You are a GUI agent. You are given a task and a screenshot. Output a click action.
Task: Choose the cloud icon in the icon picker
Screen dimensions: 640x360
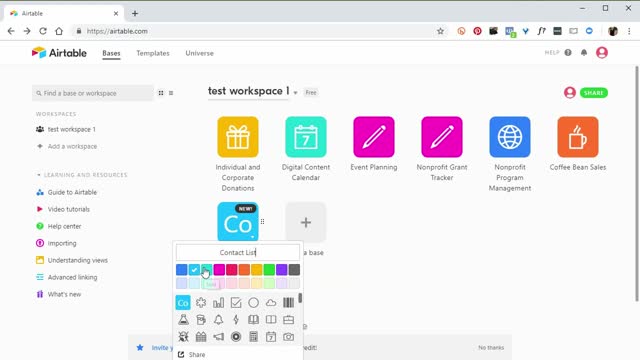click(271, 302)
